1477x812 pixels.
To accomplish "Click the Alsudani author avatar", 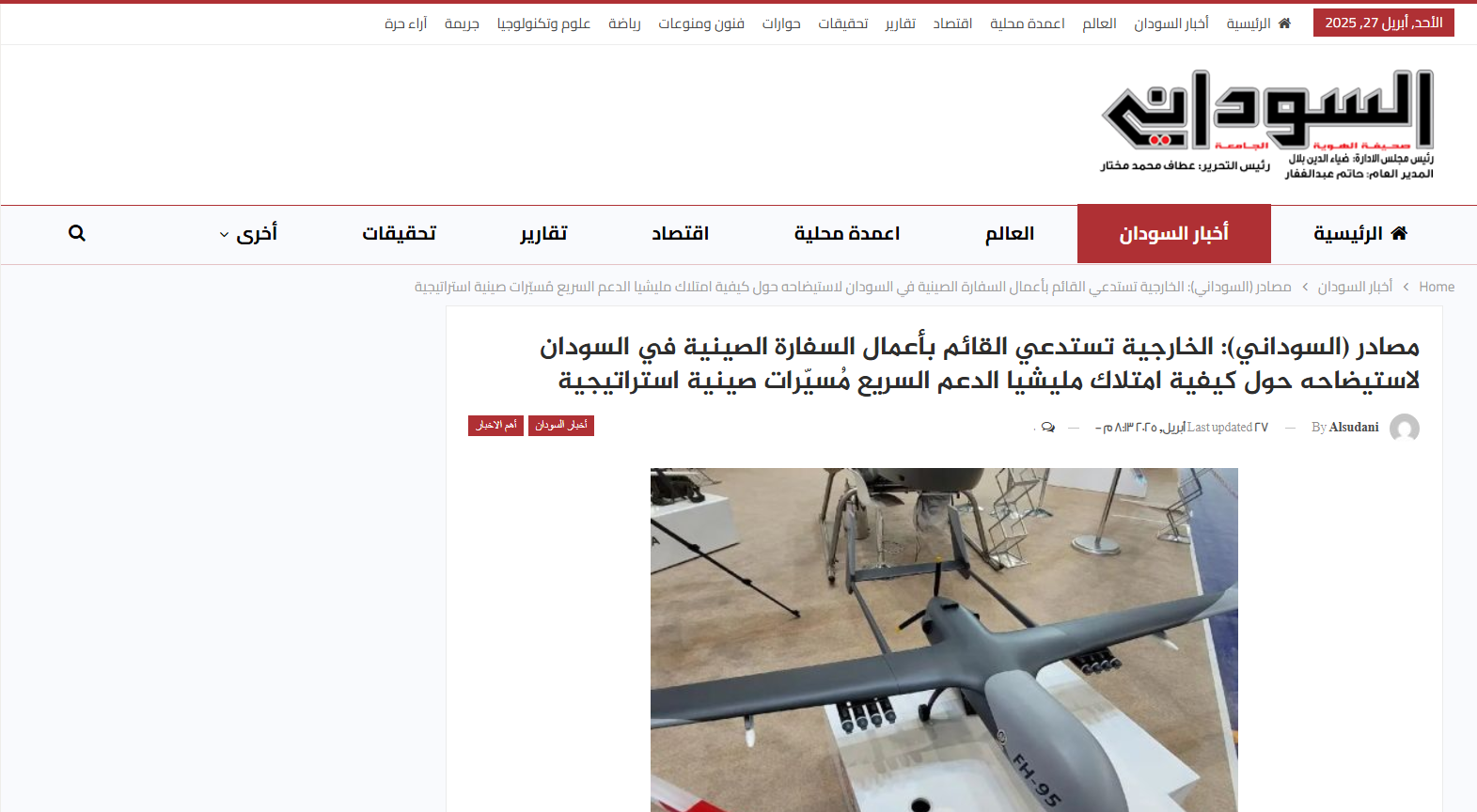I will (x=1405, y=428).
